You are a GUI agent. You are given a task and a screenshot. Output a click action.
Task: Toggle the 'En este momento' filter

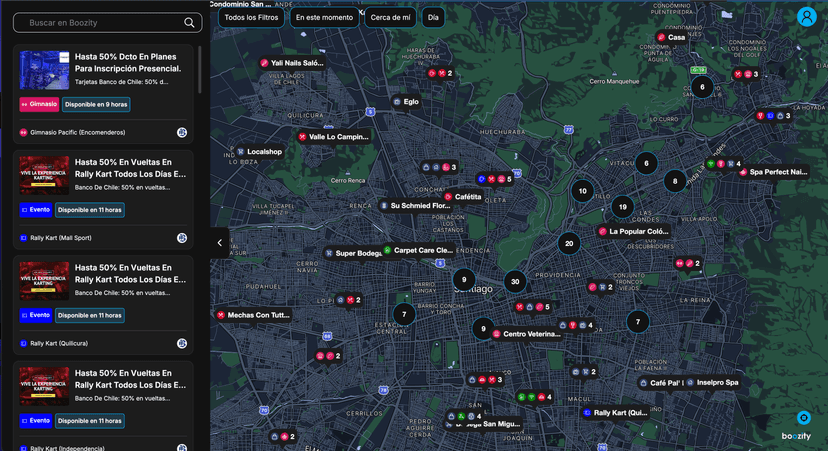point(325,17)
